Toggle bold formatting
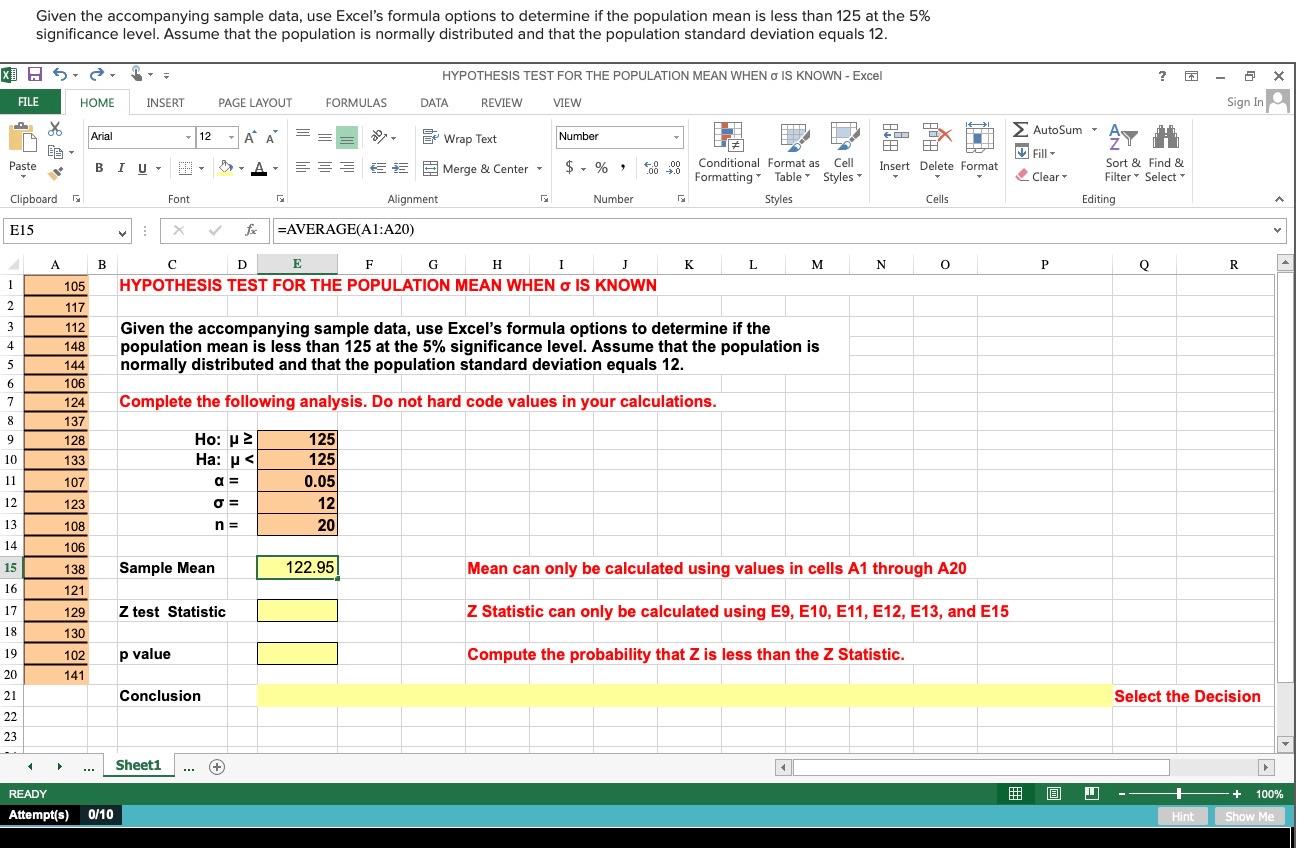Viewport: 1305px width, 851px height. 99,168
